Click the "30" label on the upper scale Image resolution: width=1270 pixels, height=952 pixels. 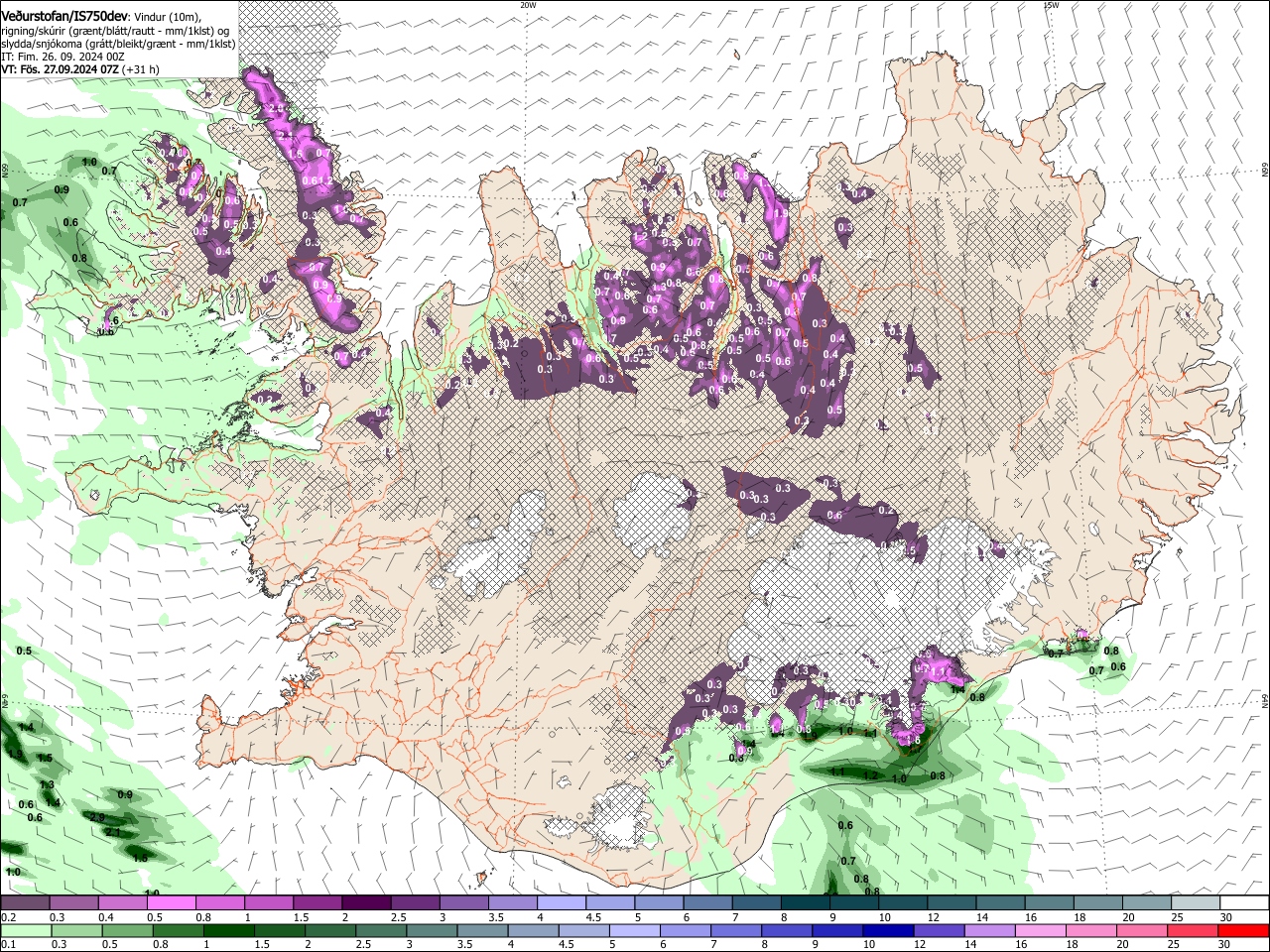click(x=1225, y=917)
